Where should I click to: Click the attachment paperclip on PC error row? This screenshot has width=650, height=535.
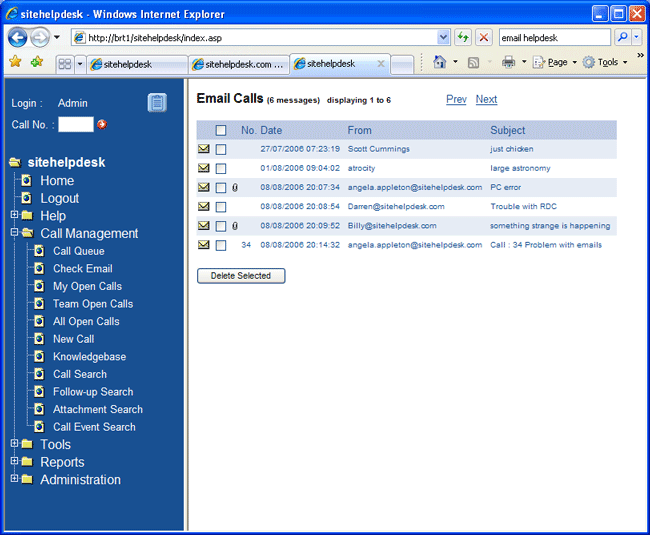[235, 187]
